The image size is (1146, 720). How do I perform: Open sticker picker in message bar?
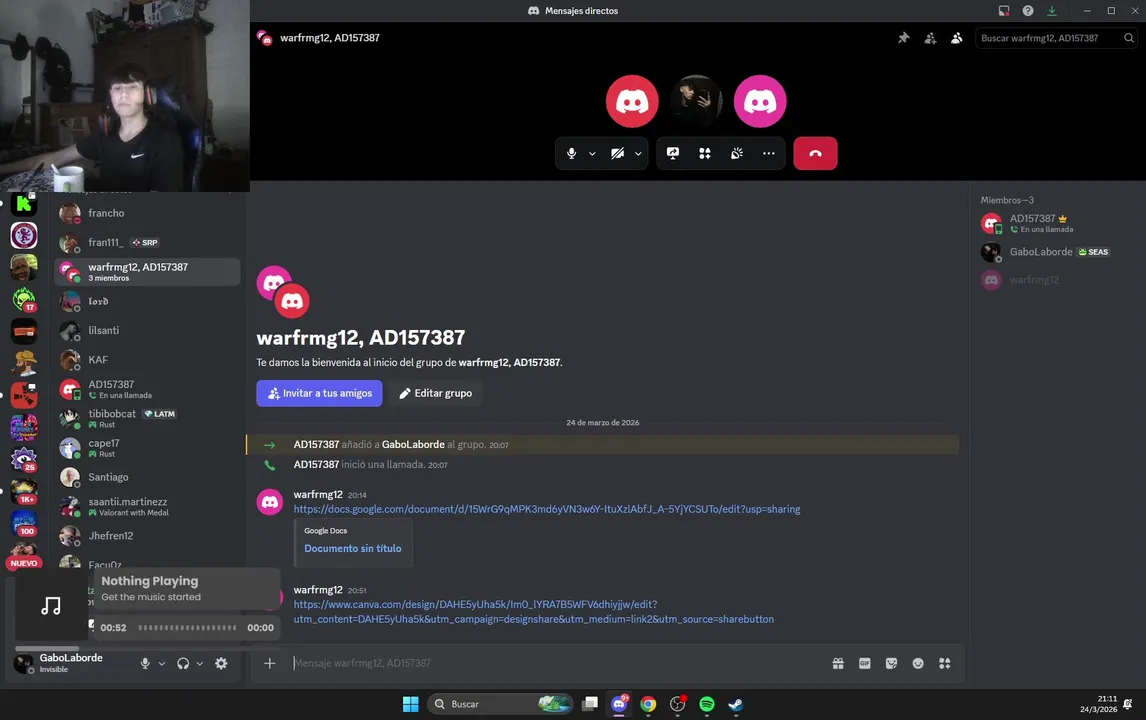tap(891, 663)
